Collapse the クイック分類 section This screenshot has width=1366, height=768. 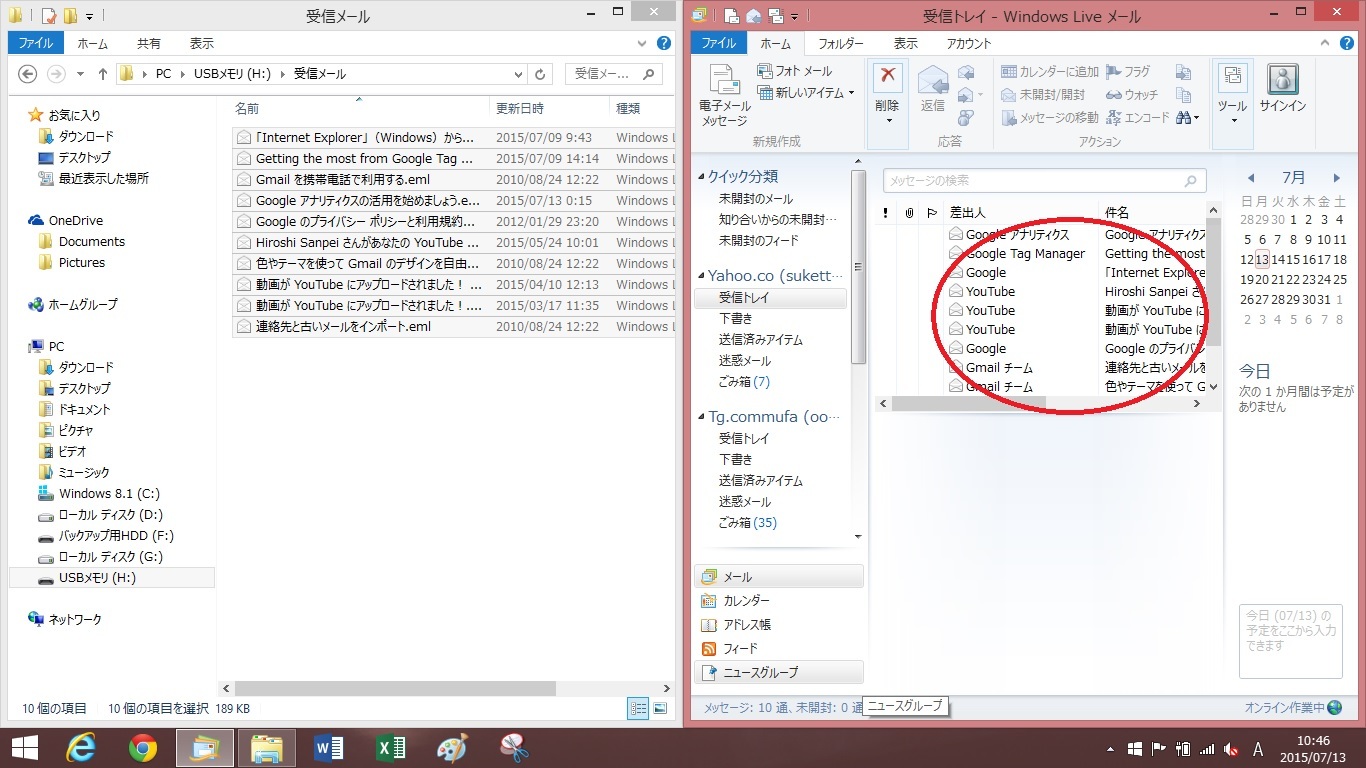point(702,177)
